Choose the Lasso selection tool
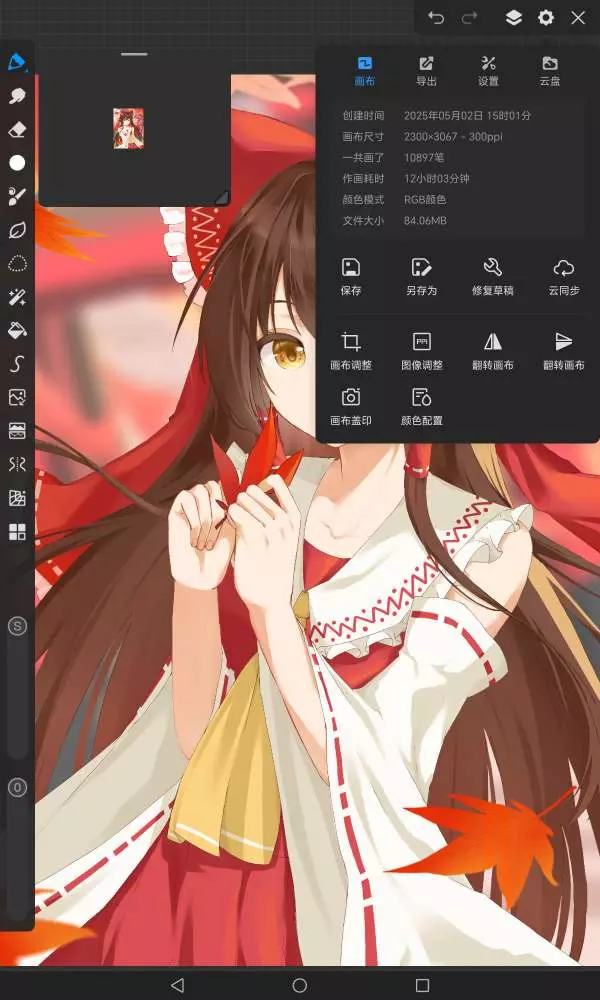The width and height of the screenshot is (600, 1000). (x=17, y=263)
